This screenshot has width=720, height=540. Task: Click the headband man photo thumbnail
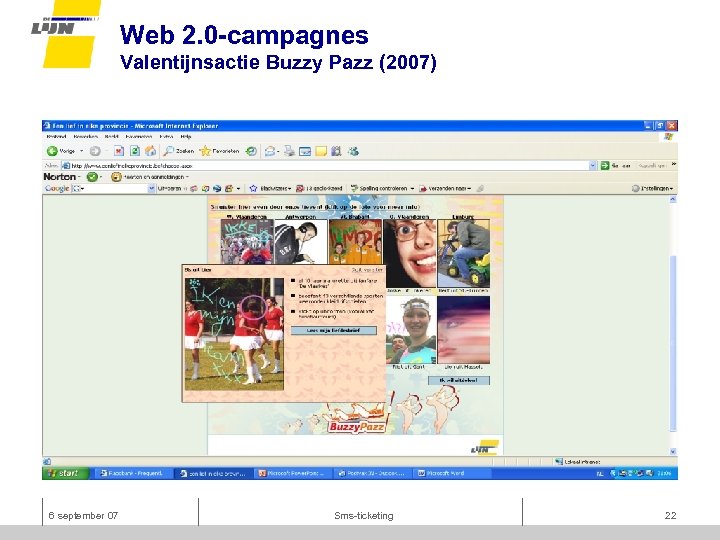[x=411, y=330]
